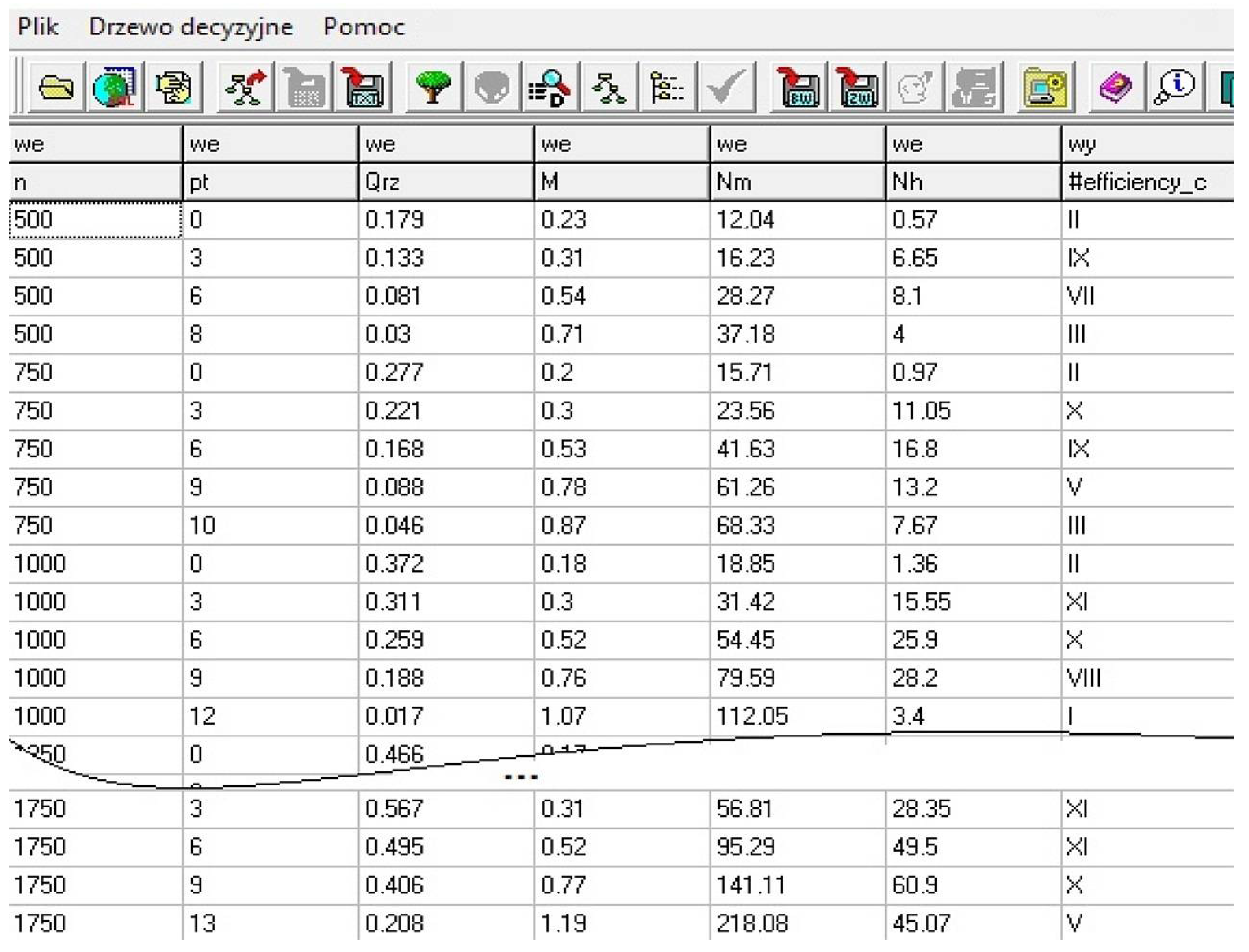Click the purple help book icon
This screenshot has width=1249, height=952.
tap(1114, 87)
